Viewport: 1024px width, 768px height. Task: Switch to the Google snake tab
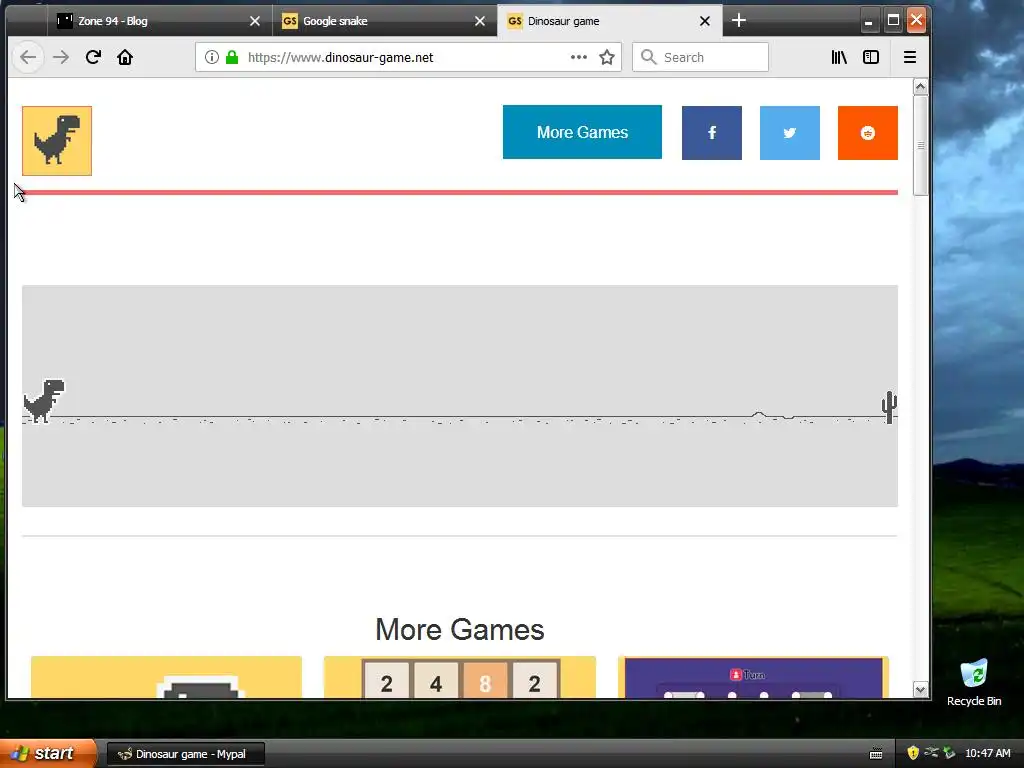[385, 21]
